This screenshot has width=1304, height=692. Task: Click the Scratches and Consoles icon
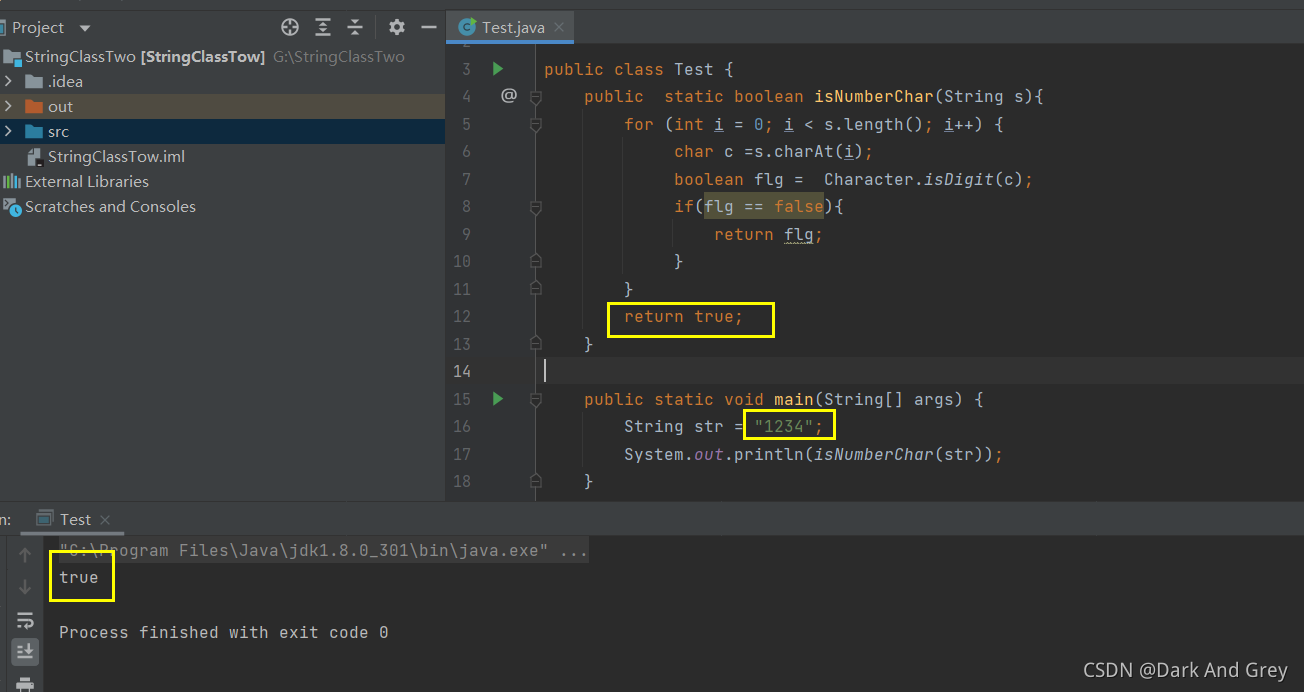(x=12, y=207)
